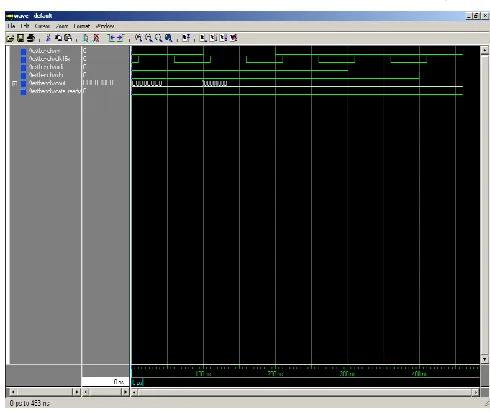
Task: Click the bus value of the fifth signal
Action: click(98, 83)
